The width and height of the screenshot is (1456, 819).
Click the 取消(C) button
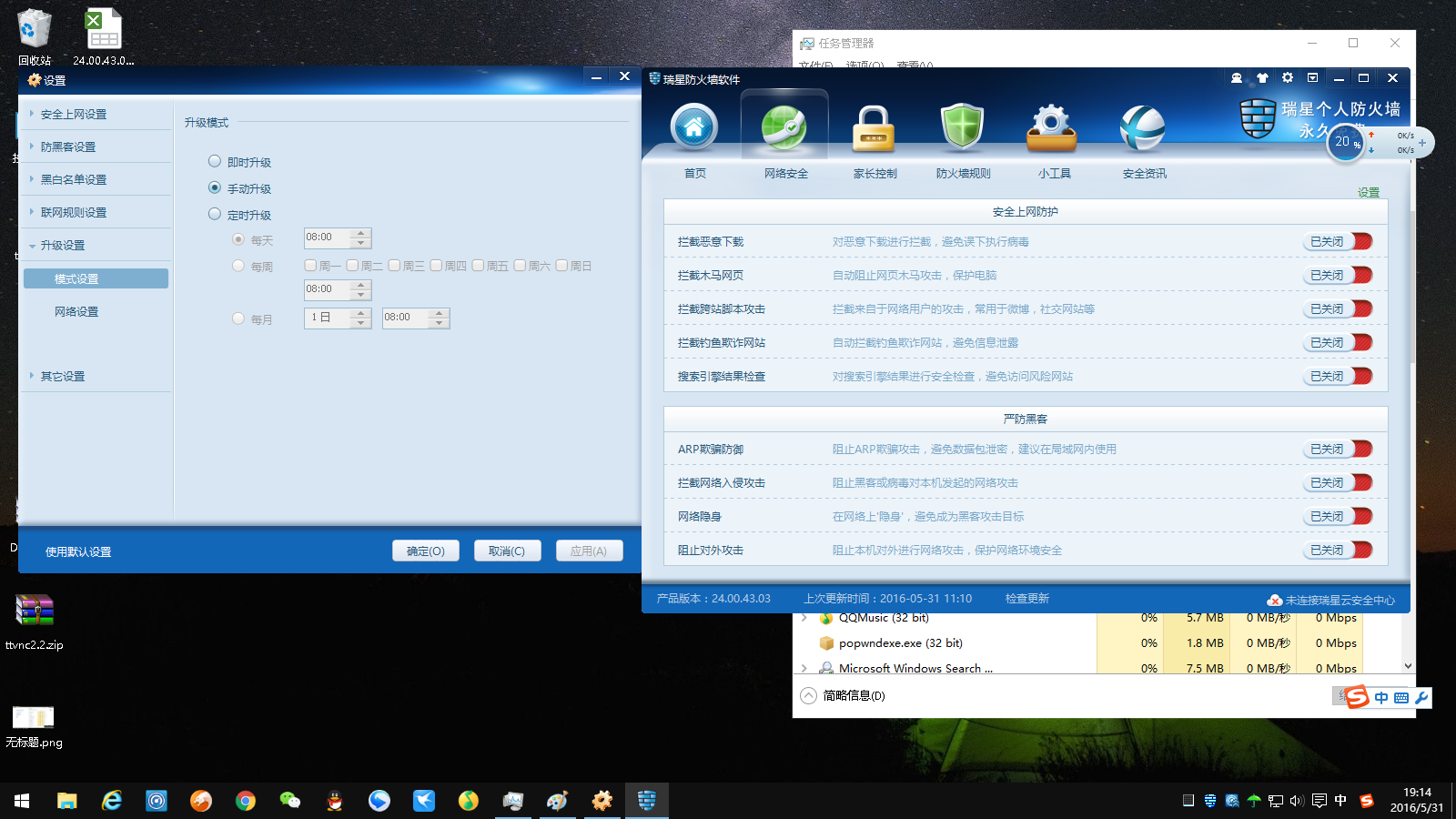click(x=507, y=551)
